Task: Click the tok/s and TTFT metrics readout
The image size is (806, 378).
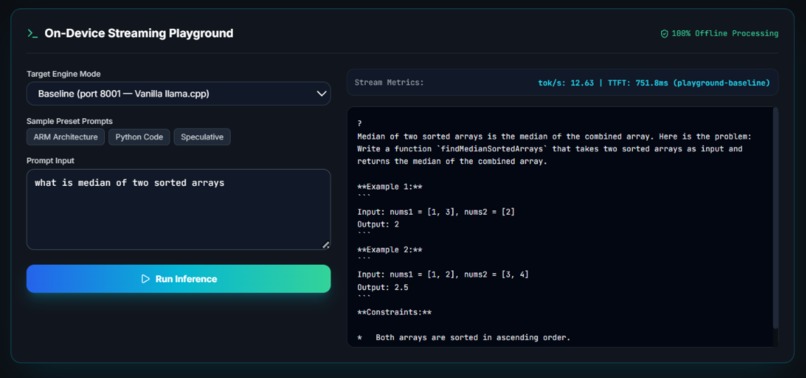Action: pos(654,83)
